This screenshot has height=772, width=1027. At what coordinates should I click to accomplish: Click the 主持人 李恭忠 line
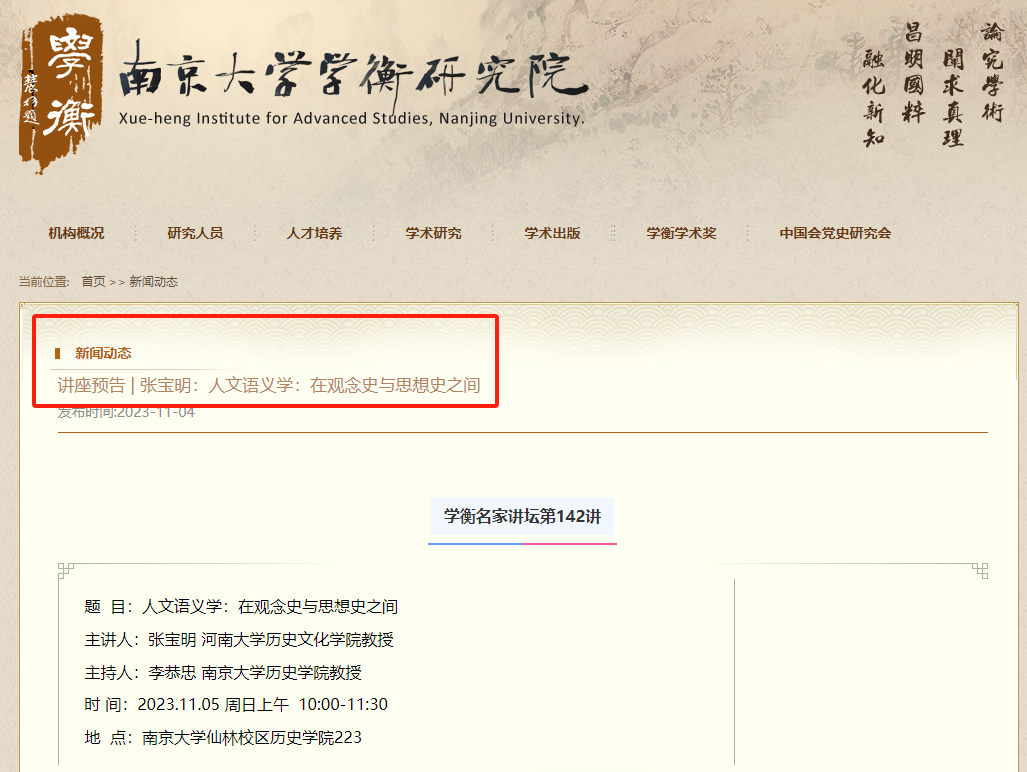pyautogui.click(x=223, y=672)
